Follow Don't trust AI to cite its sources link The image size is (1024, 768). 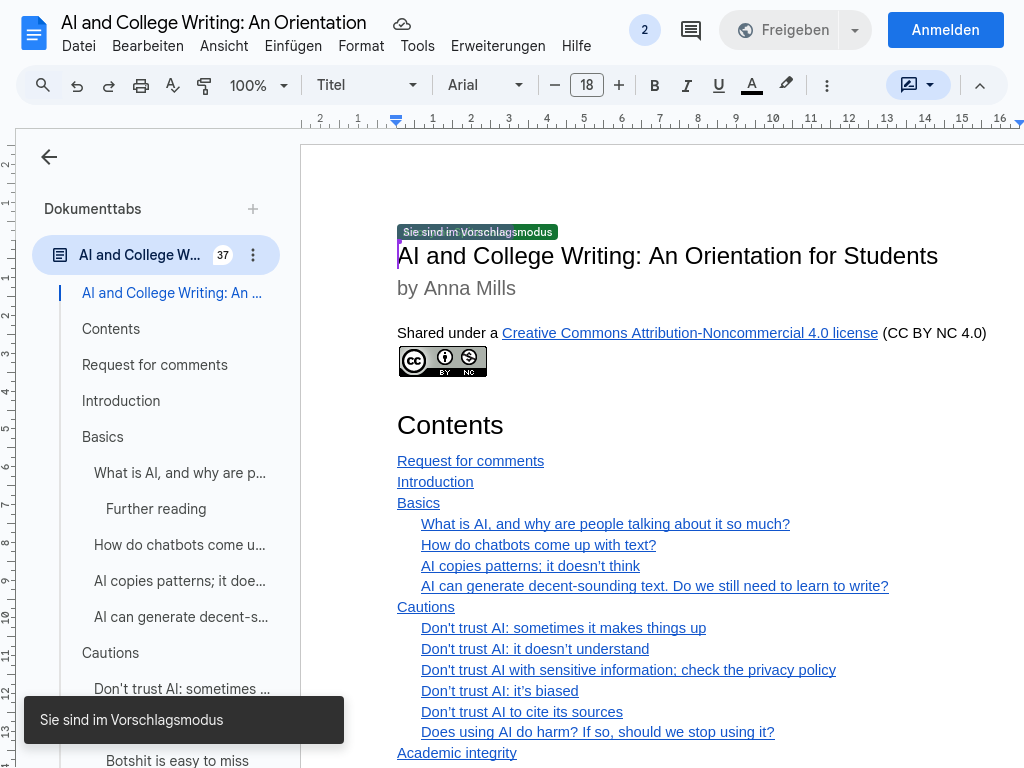tap(522, 712)
